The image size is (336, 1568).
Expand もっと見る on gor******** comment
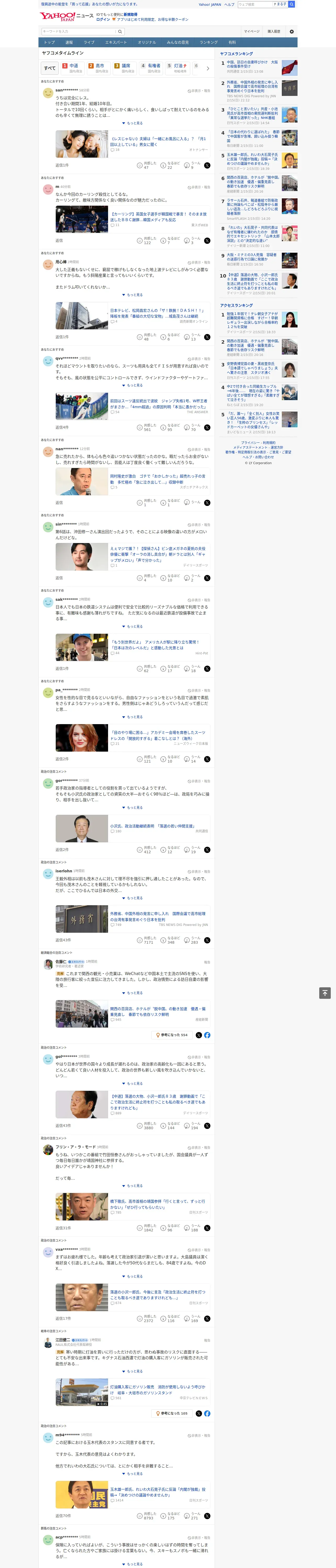tap(133, 808)
